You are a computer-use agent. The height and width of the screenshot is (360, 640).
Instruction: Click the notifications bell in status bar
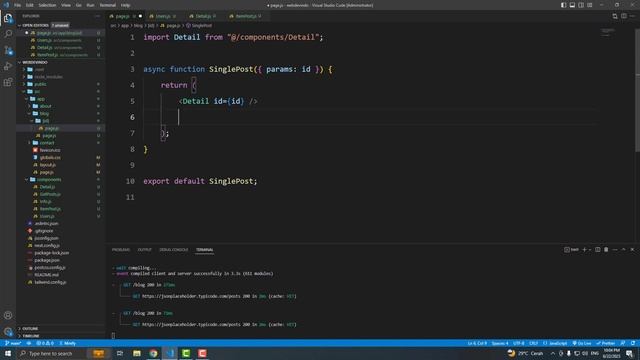click(633, 343)
